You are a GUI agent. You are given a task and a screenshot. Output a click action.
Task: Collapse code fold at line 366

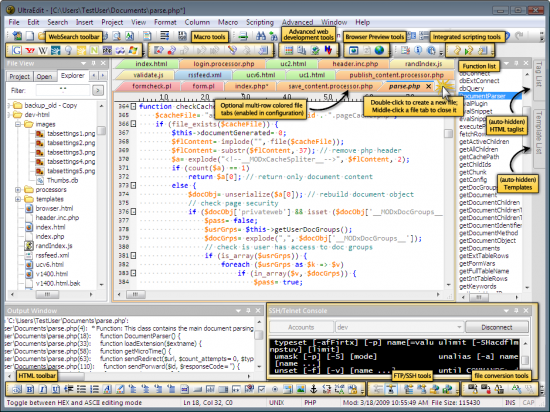(133, 124)
